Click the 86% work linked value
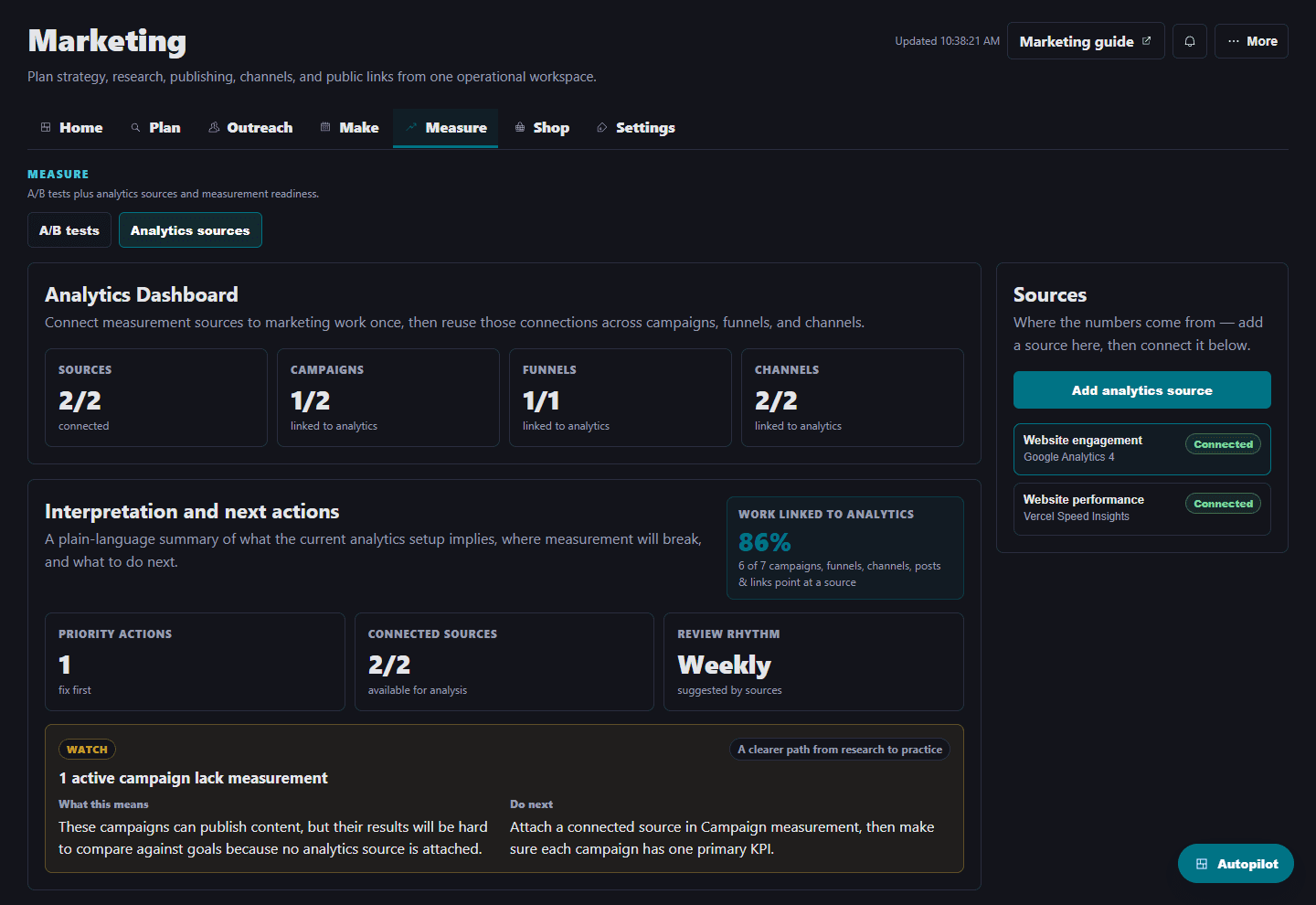The height and width of the screenshot is (905, 1316). (x=765, y=543)
